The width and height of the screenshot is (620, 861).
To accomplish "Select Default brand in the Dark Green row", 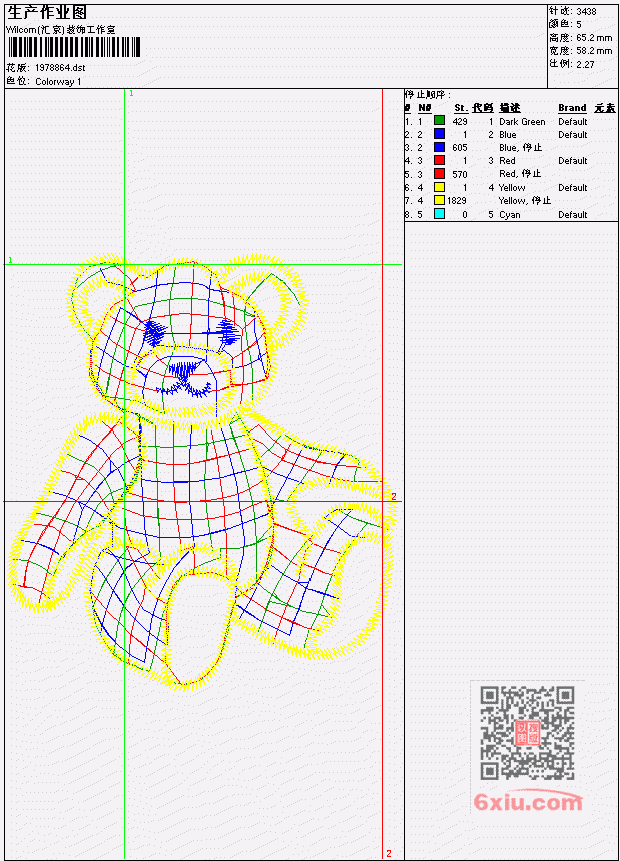I will 573,121.
